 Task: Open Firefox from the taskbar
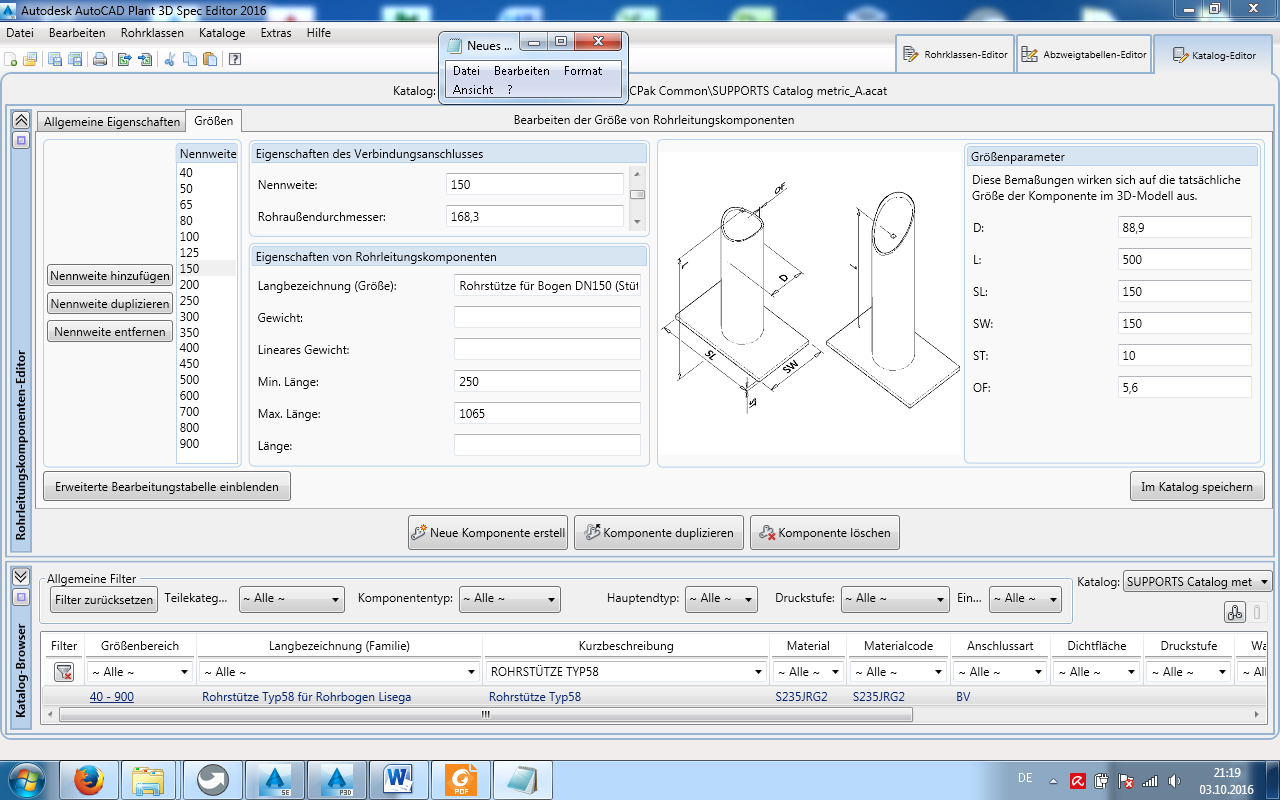89,780
